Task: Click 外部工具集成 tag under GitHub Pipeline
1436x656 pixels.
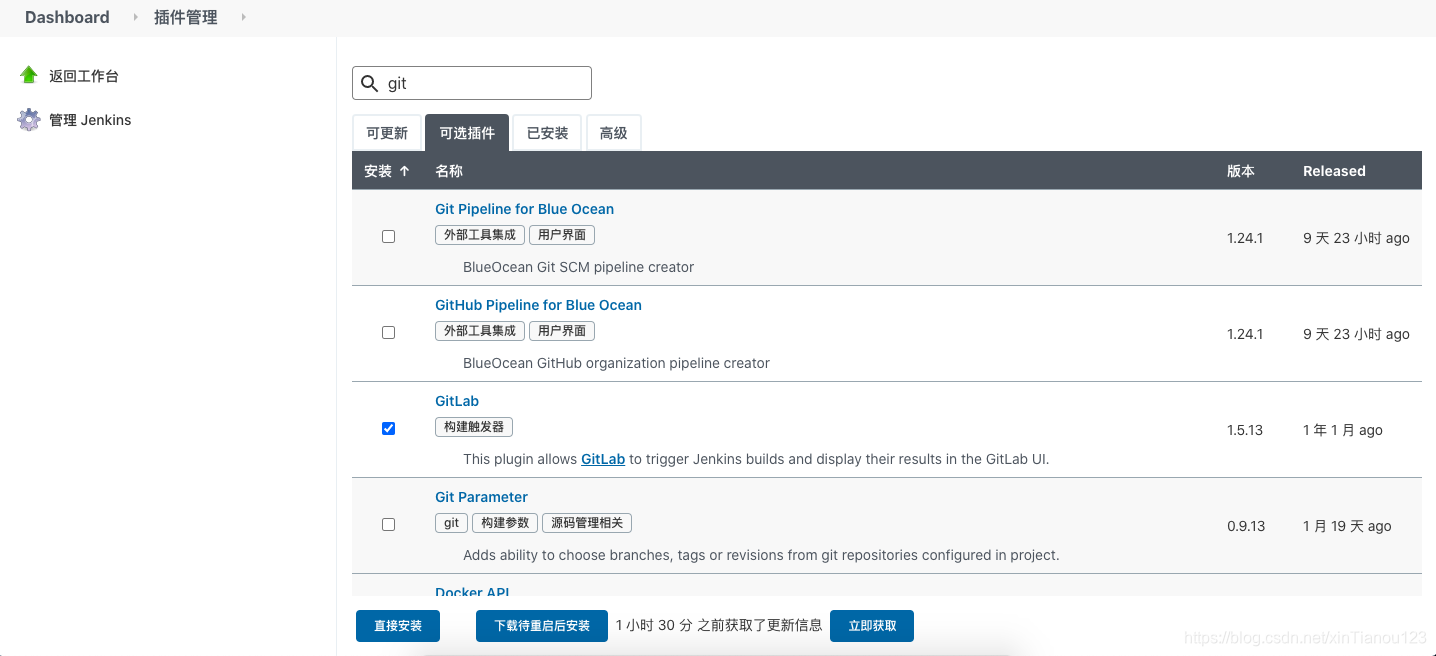Action: [480, 331]
